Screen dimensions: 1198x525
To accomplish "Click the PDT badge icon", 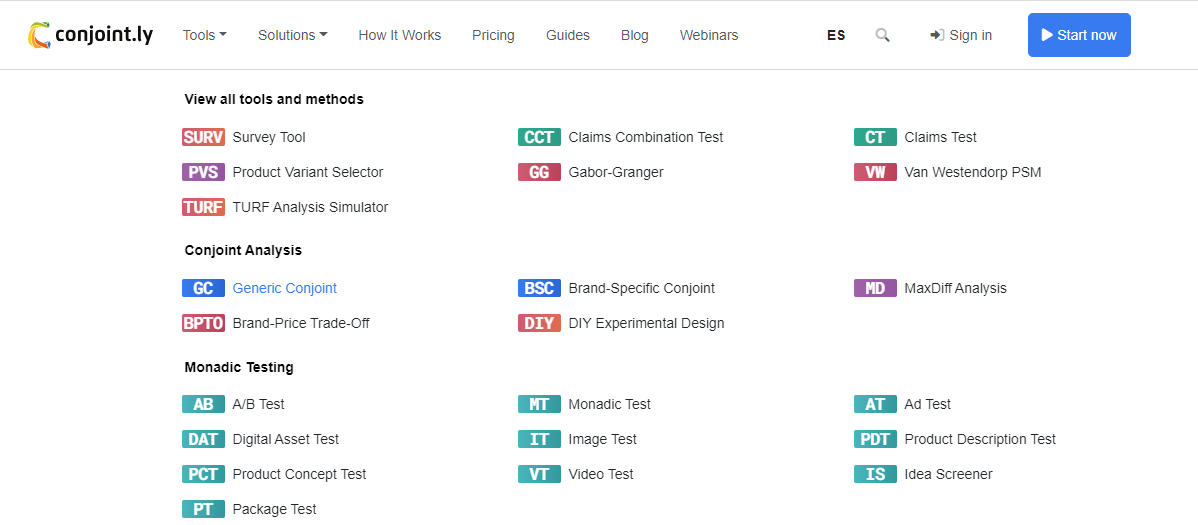I will coord(876,439).
